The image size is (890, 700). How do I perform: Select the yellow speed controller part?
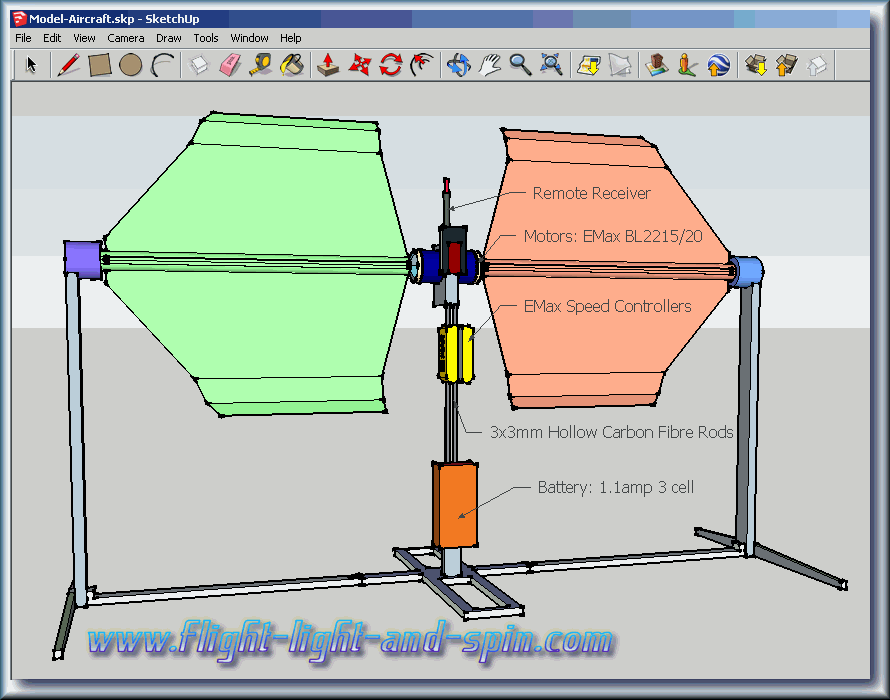tap(455, 353)
